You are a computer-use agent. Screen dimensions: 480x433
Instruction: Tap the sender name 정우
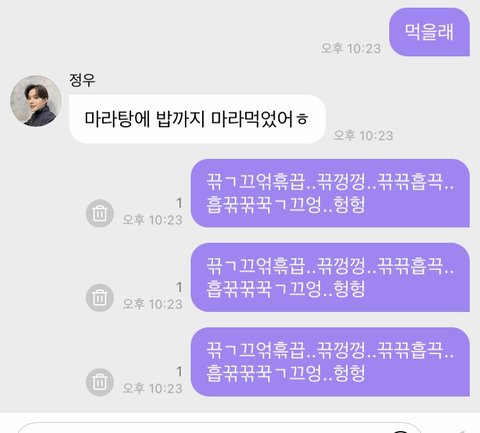point(82,80)
